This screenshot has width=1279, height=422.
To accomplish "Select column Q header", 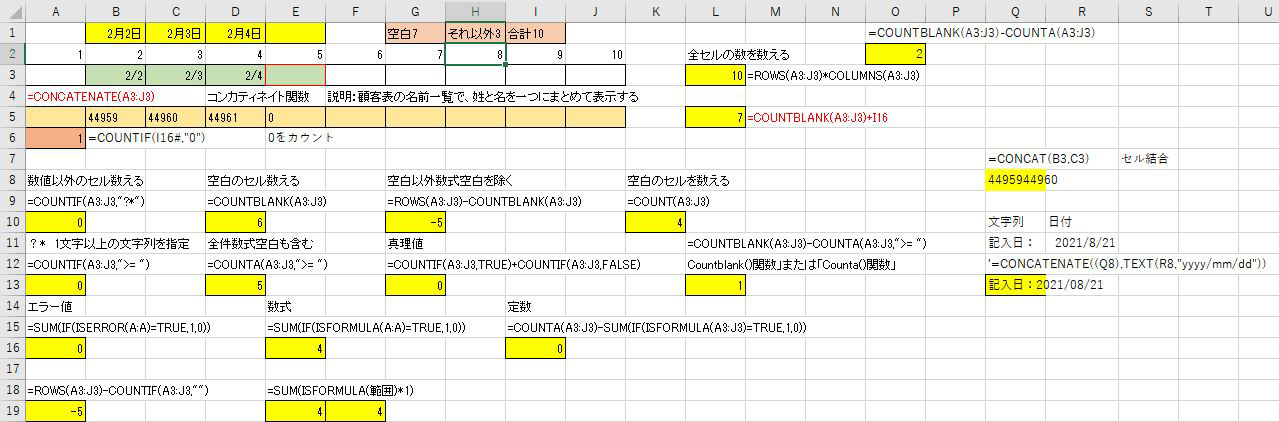I will click(1015, 11).
